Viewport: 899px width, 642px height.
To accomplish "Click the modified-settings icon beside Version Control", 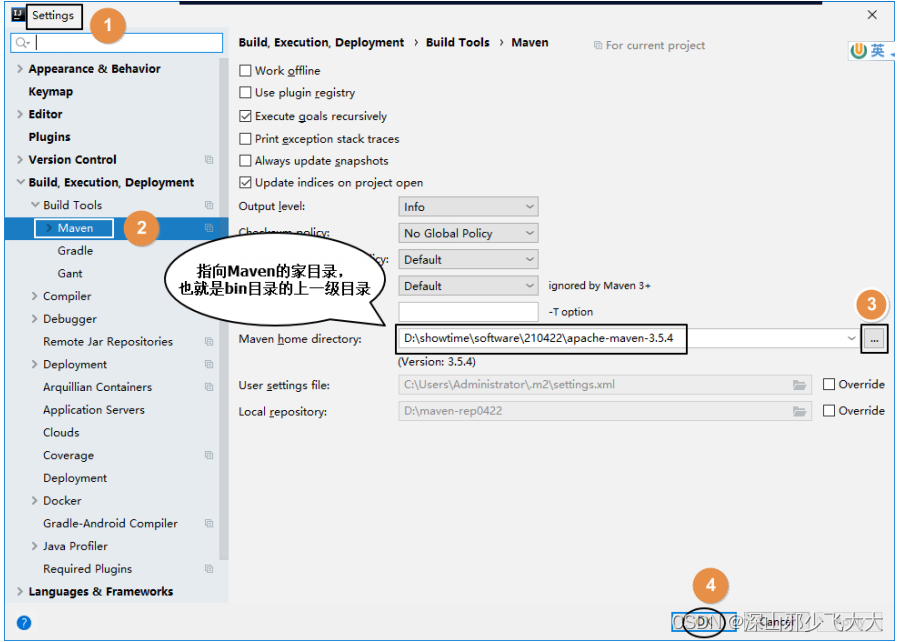I will [207, 159].
